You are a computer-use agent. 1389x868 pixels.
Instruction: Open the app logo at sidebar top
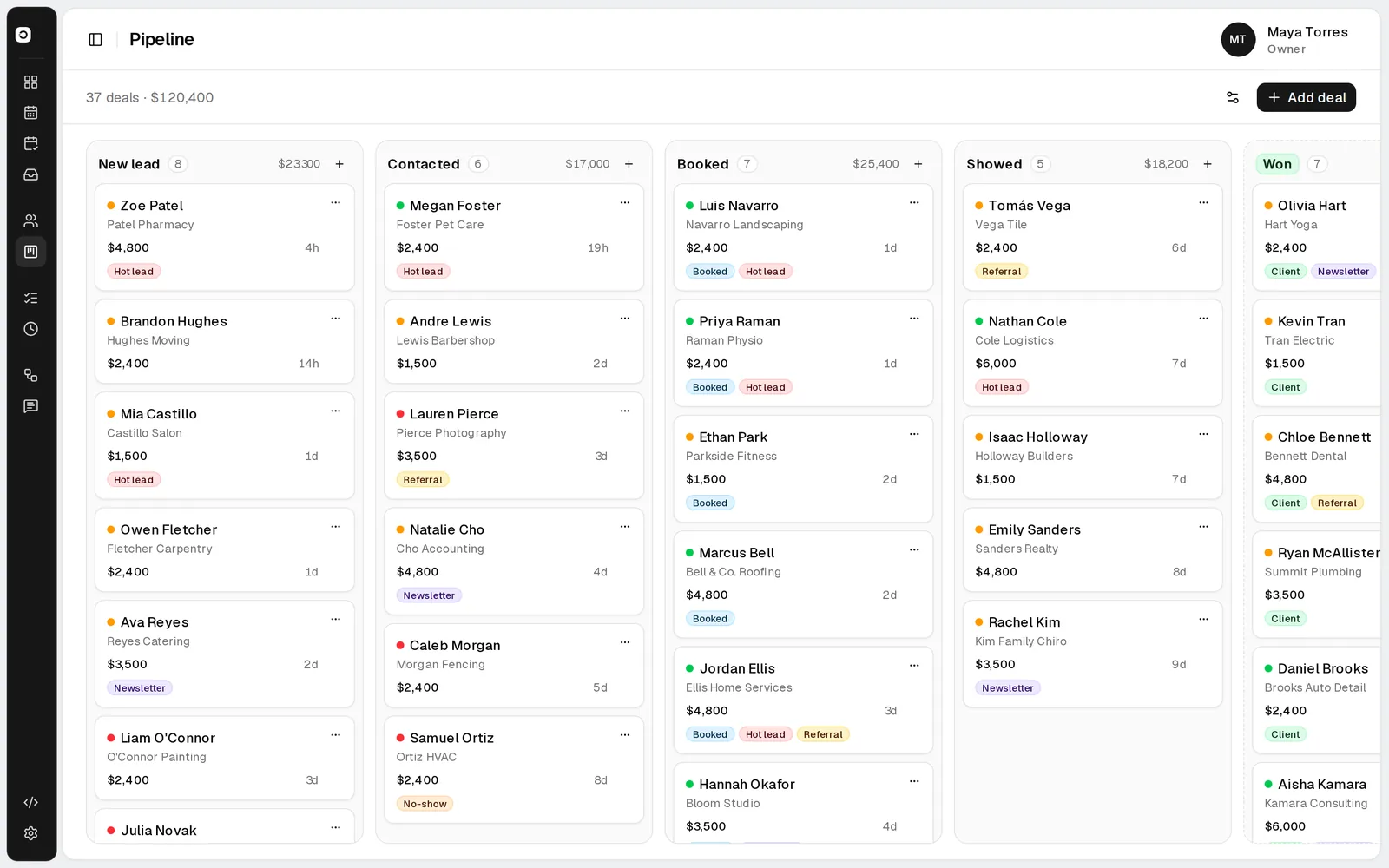23,35
